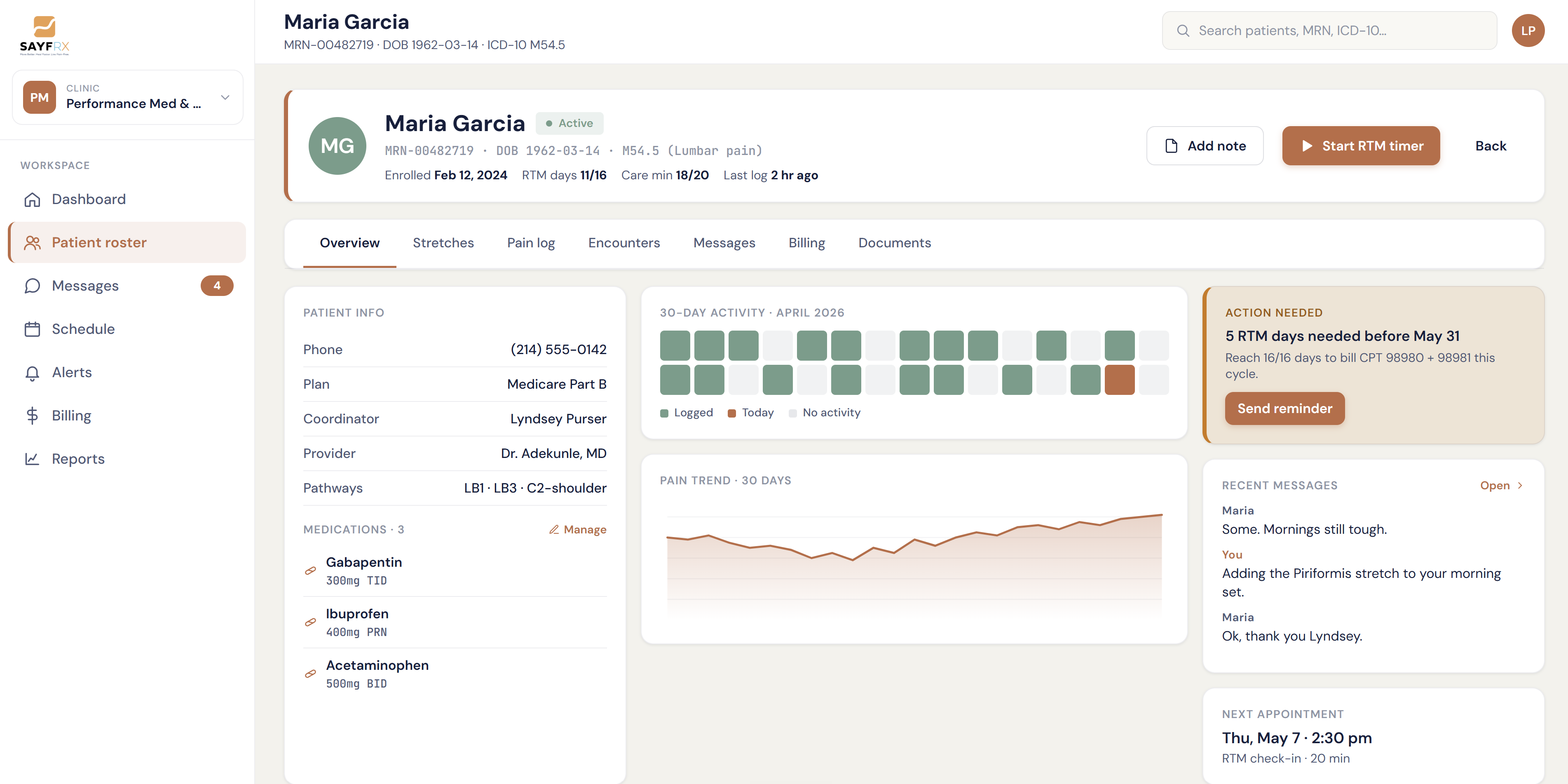Click the Back button
Screen dimensions: 1568x784
pos(1491,146)
